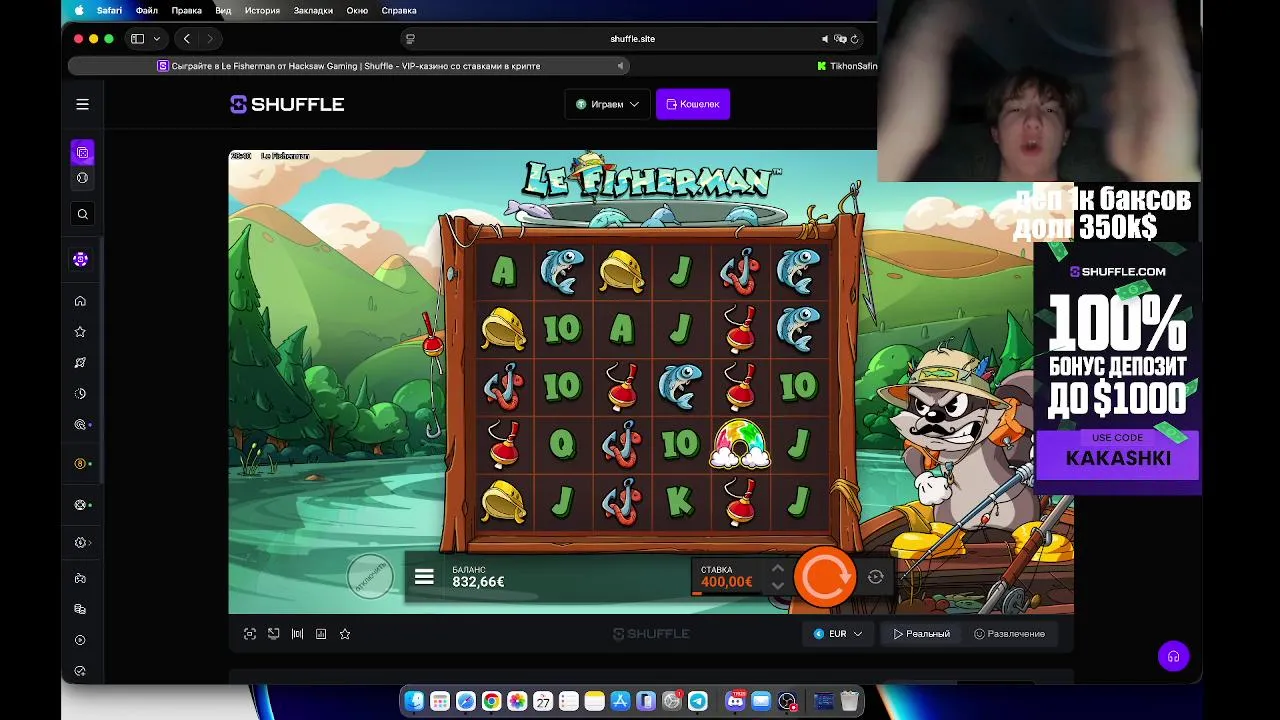Open the EUR currency dropdown
1280x720 pixels.
[838, 634]
